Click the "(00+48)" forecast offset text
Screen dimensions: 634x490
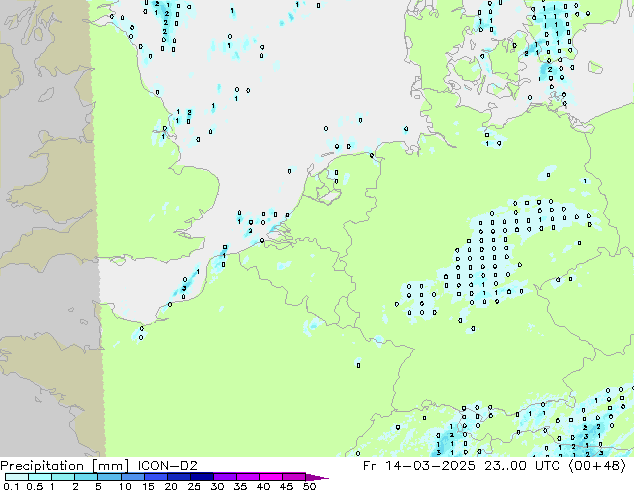[x=597, y=466]
